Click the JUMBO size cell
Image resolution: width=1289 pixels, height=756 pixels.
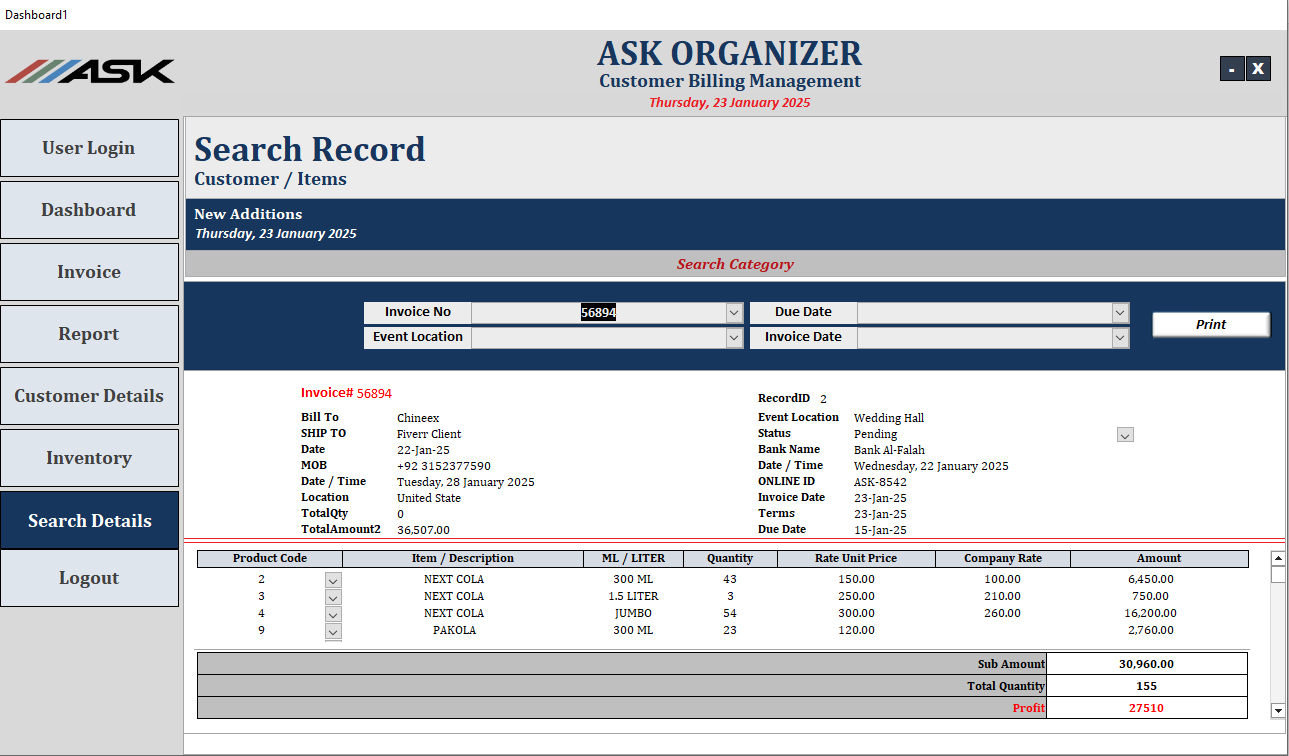[634, 614]
